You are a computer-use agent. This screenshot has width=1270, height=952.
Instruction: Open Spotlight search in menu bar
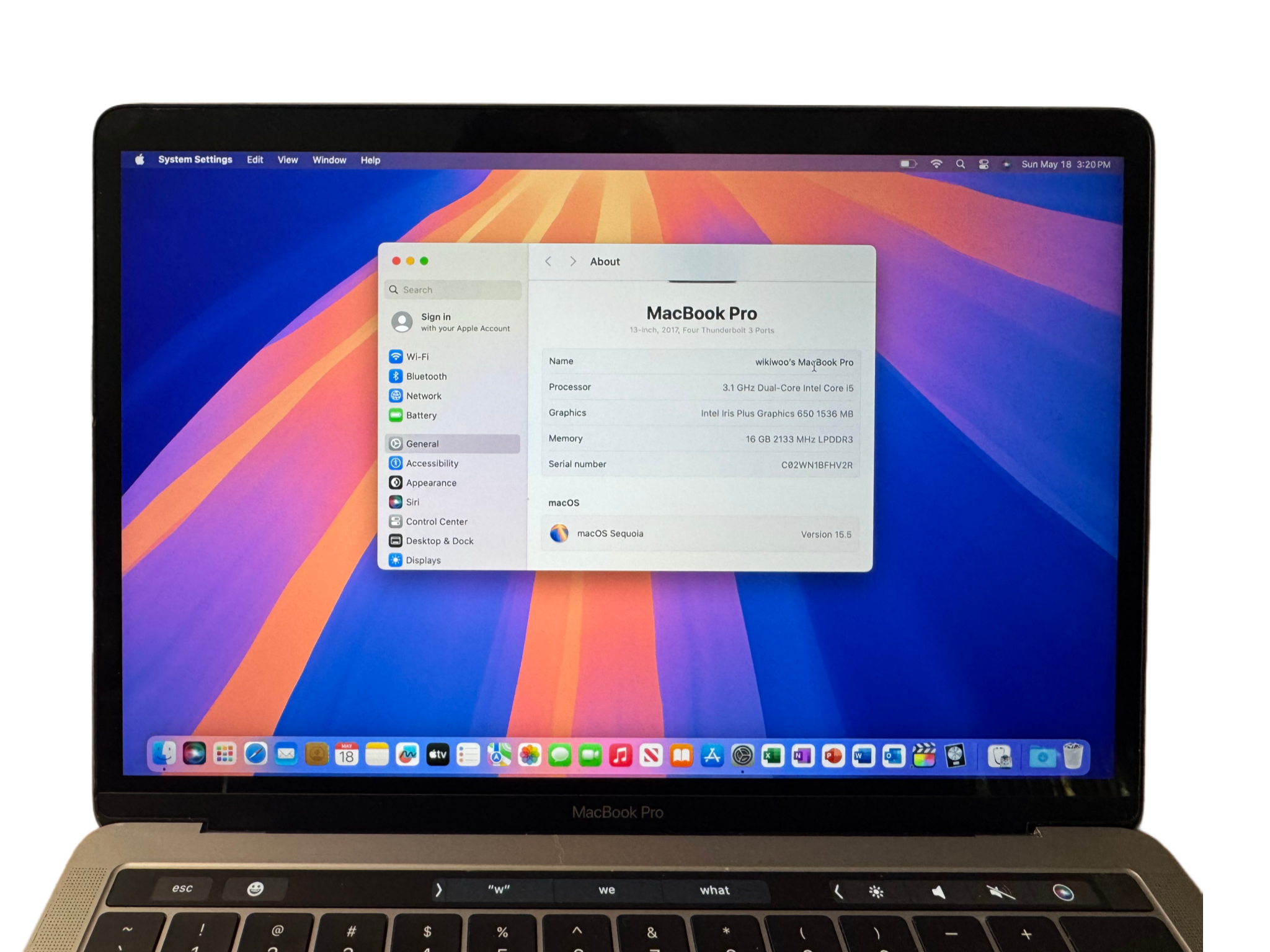point(960,164)
